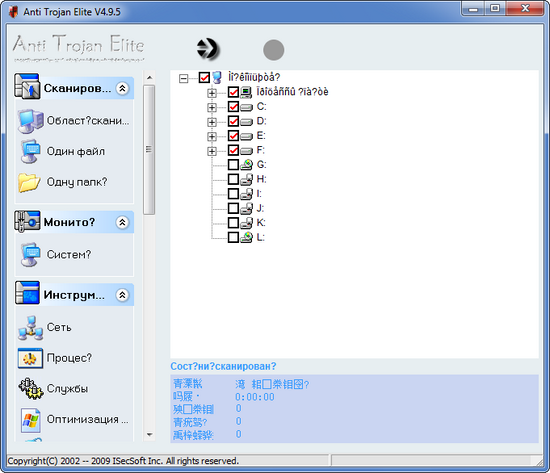Click the L: disc drive icon
This screenshot has width=550, height=473.
coord(247,237)
